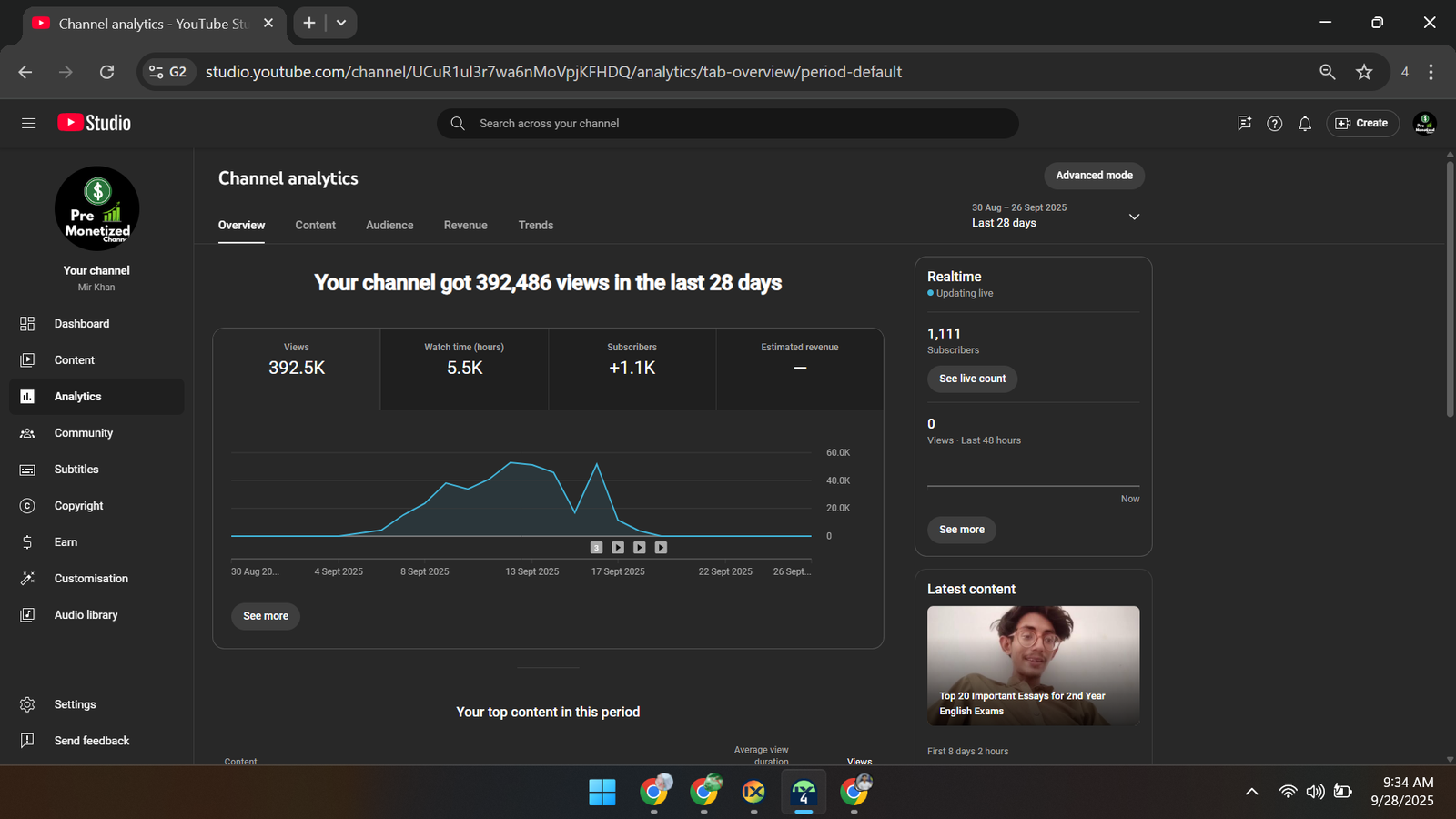The width and height of the screenshot is (1456, 819).
Task: Click the See live count button
Action: pyautogui.click(x=972, y=379)
